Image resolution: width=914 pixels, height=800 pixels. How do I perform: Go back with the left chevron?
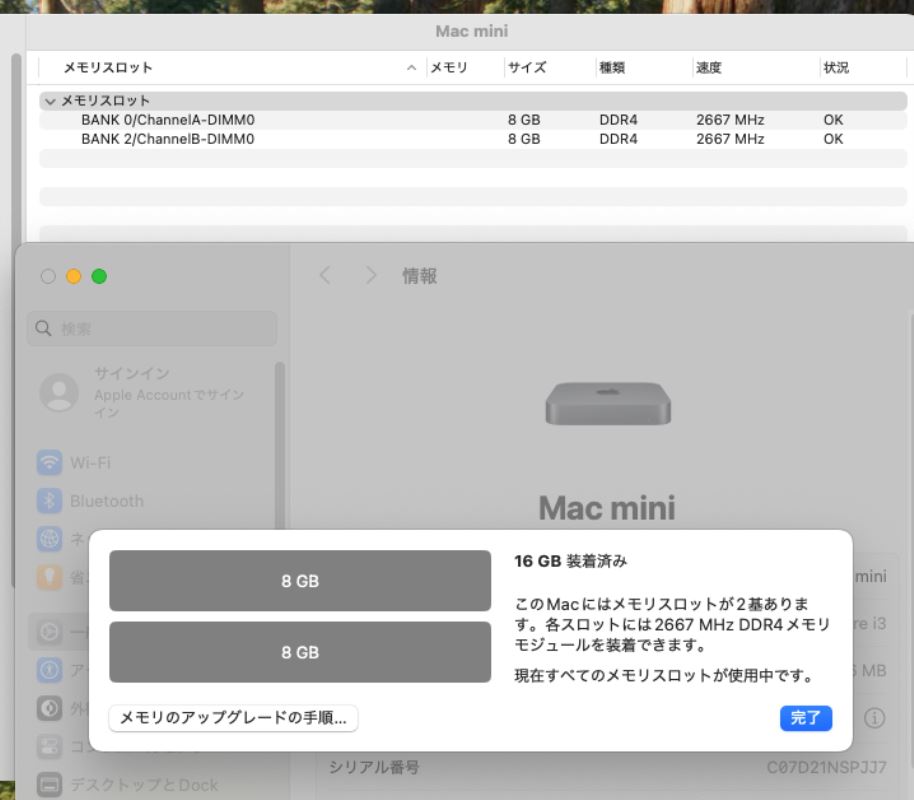325,275
